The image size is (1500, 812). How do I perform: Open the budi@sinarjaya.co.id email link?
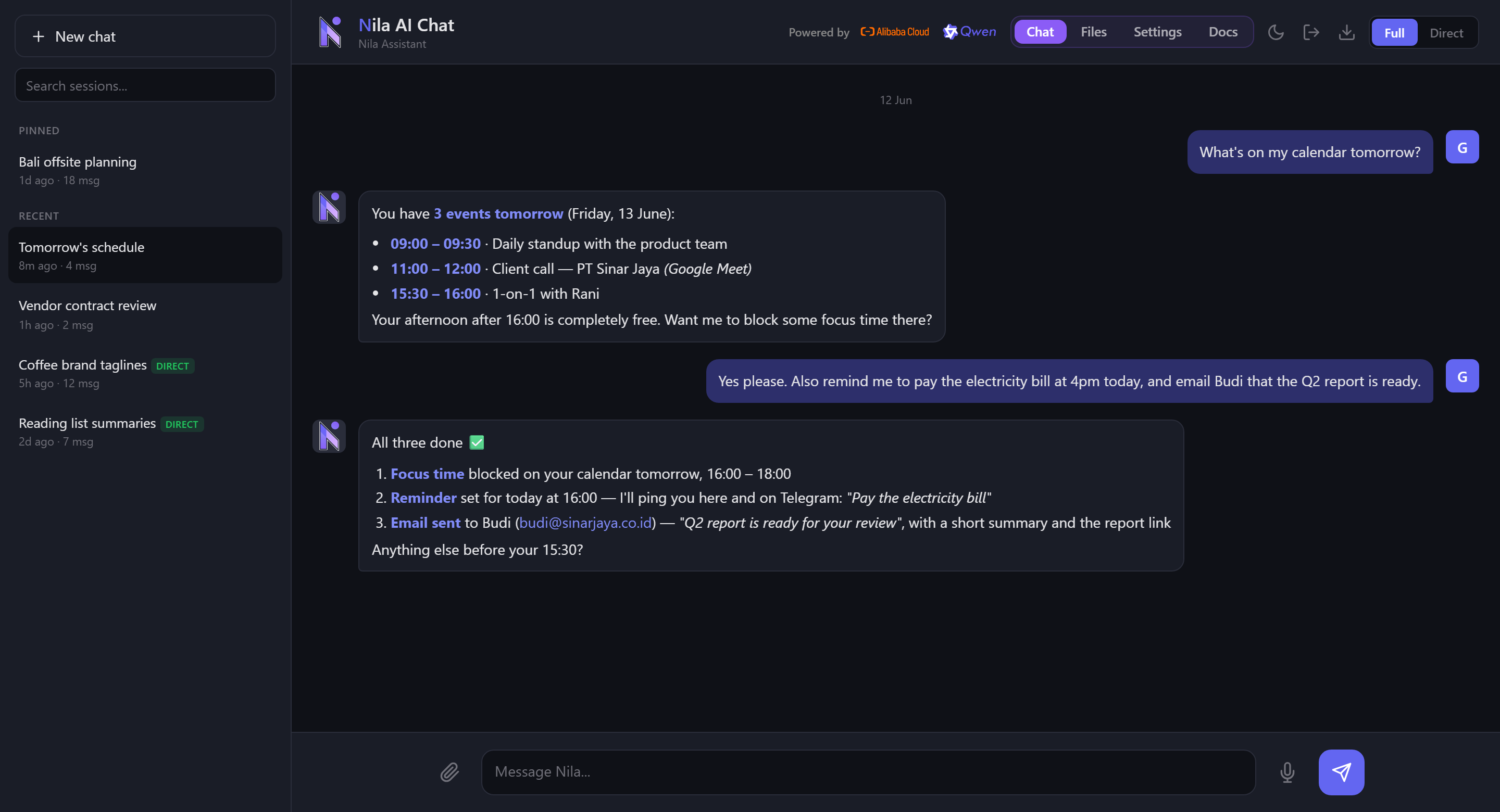point(585,523)
